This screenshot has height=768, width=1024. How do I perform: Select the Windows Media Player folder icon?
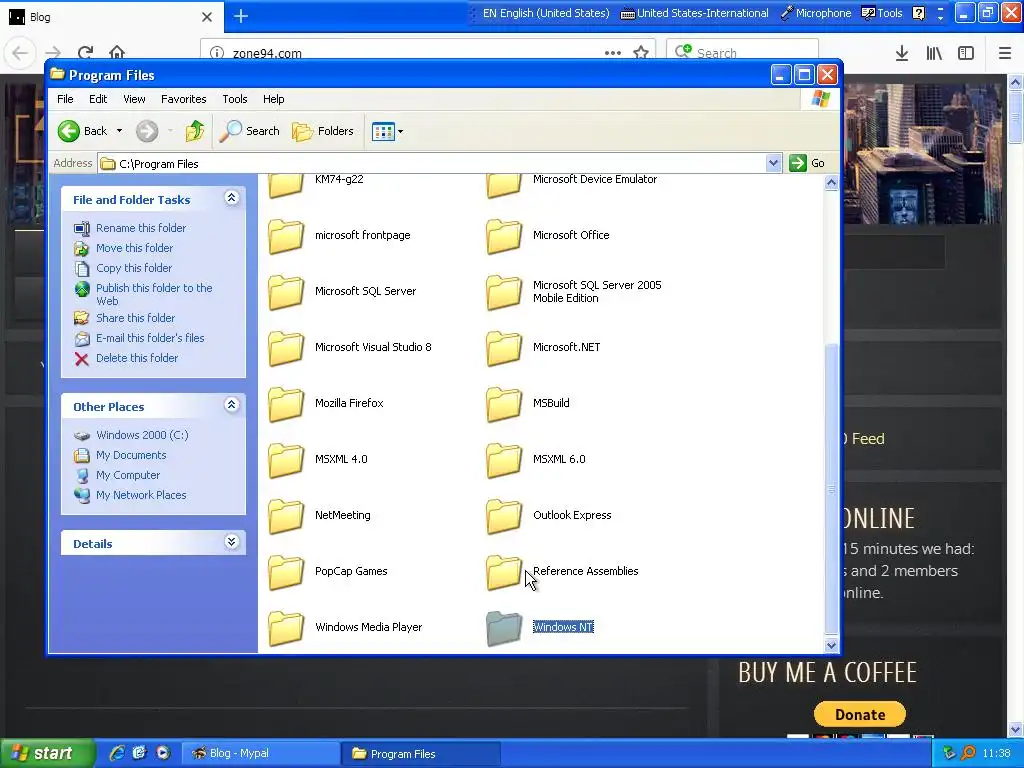(x=286, y=628)
